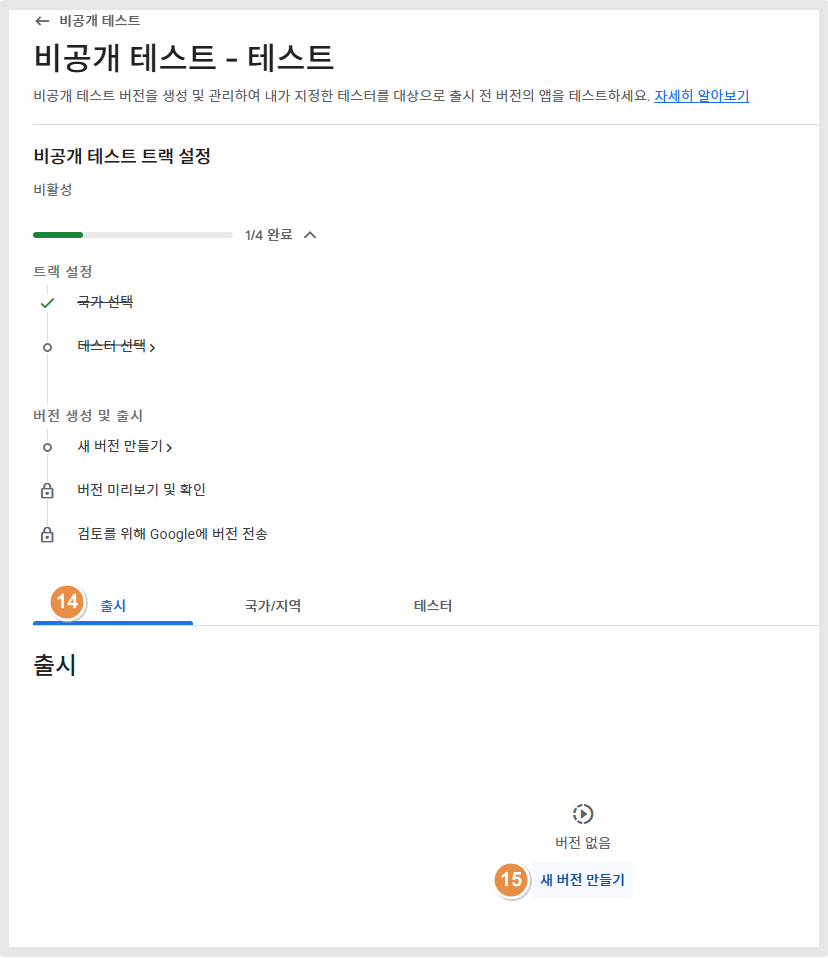Switch to the 국가/지역 tab
828x958 pixels.
point(273,605)
